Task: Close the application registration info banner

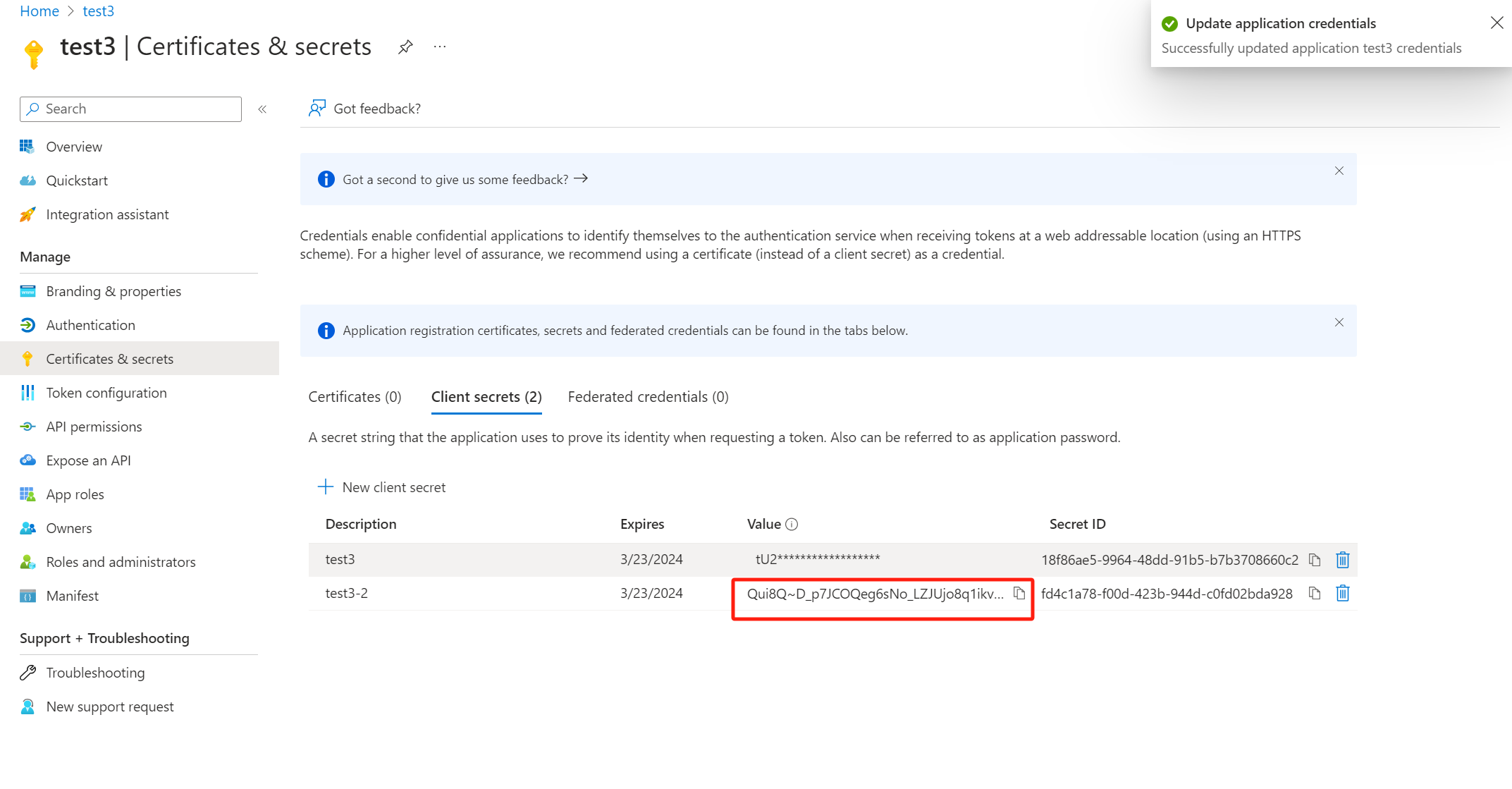Action: (x=1339, y=323)
